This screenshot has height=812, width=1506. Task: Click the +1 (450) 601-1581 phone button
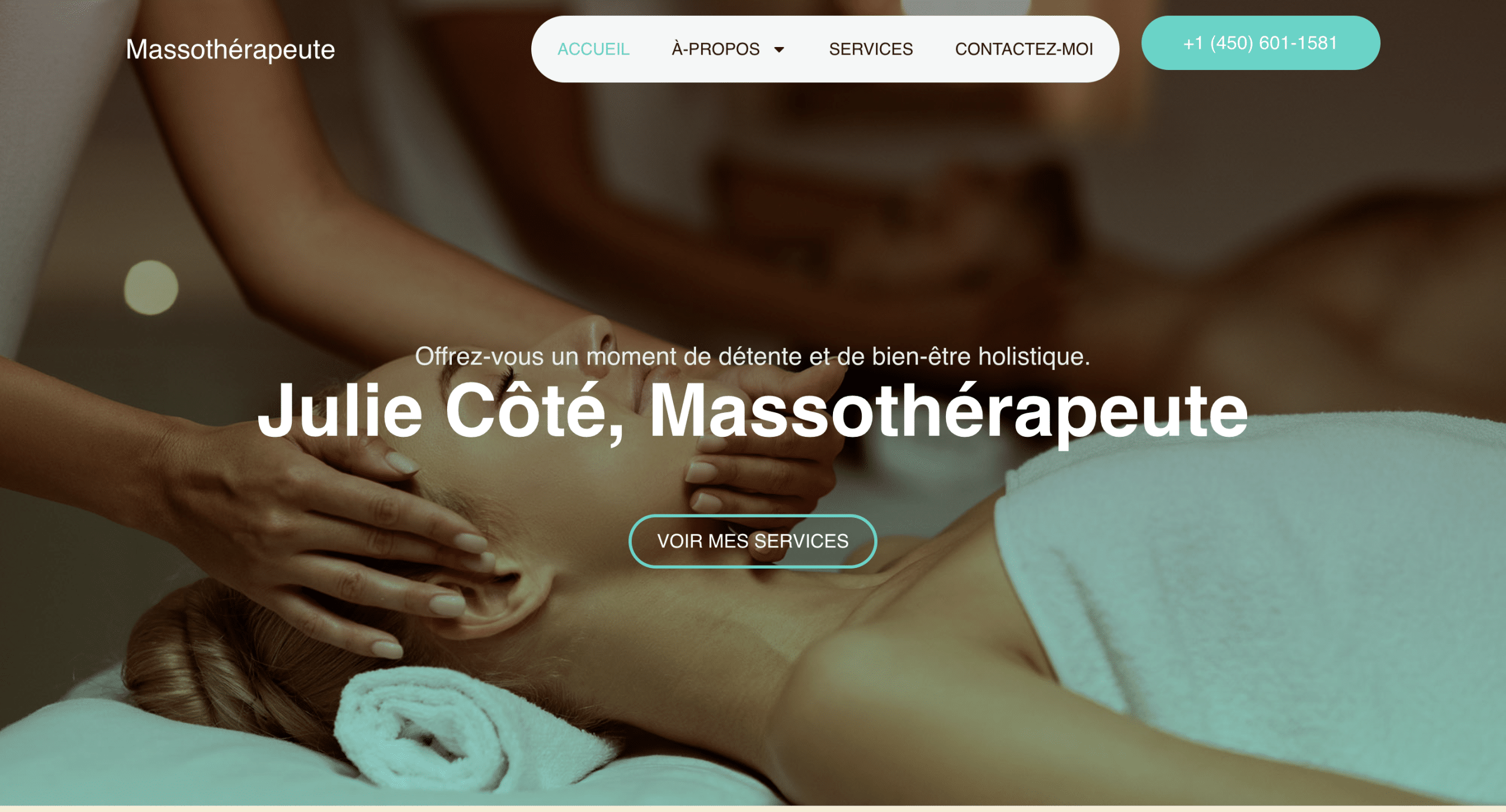tap(1260, 43)
